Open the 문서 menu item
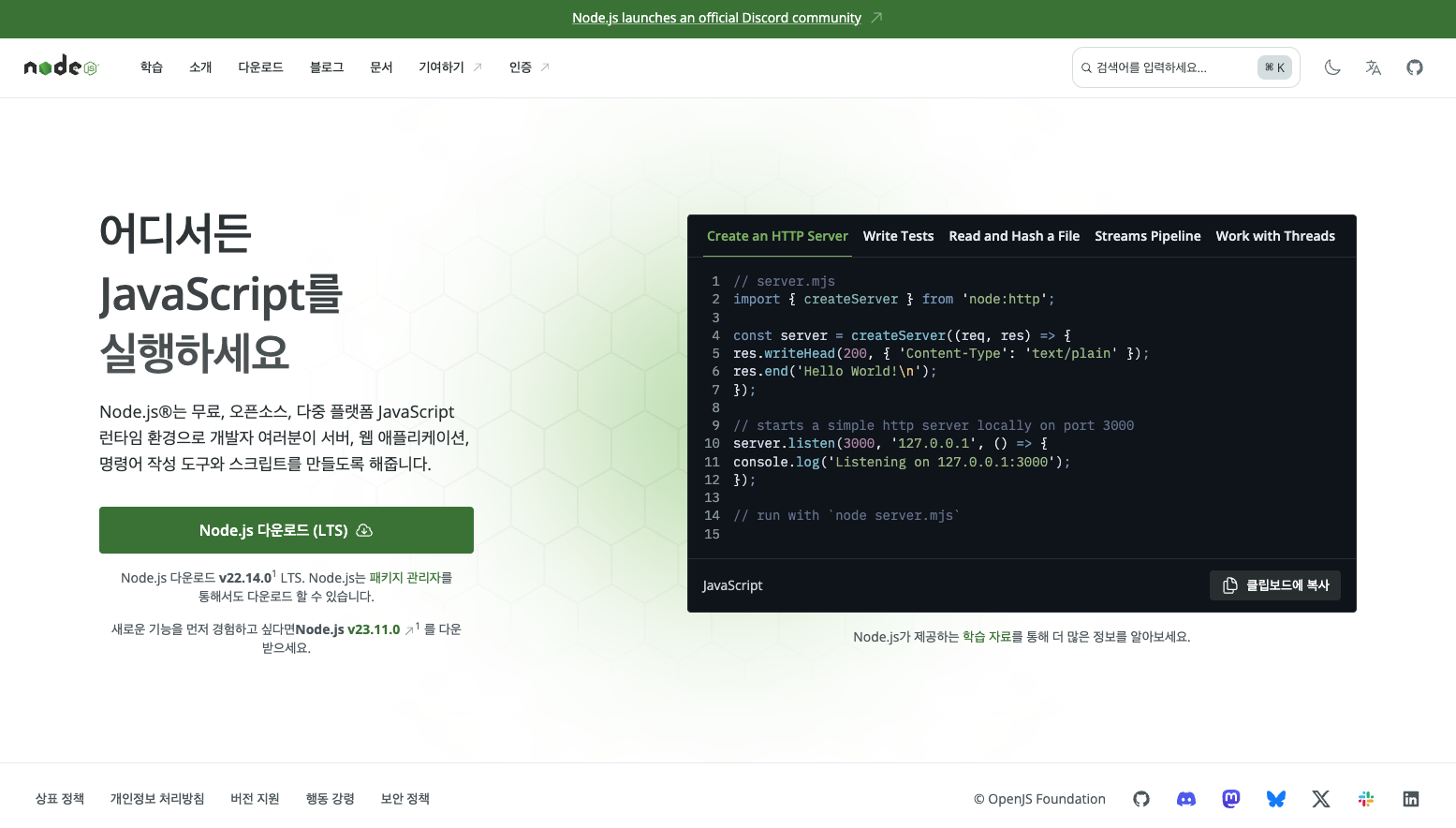The image size is (1456, 828). pos(381,67)
